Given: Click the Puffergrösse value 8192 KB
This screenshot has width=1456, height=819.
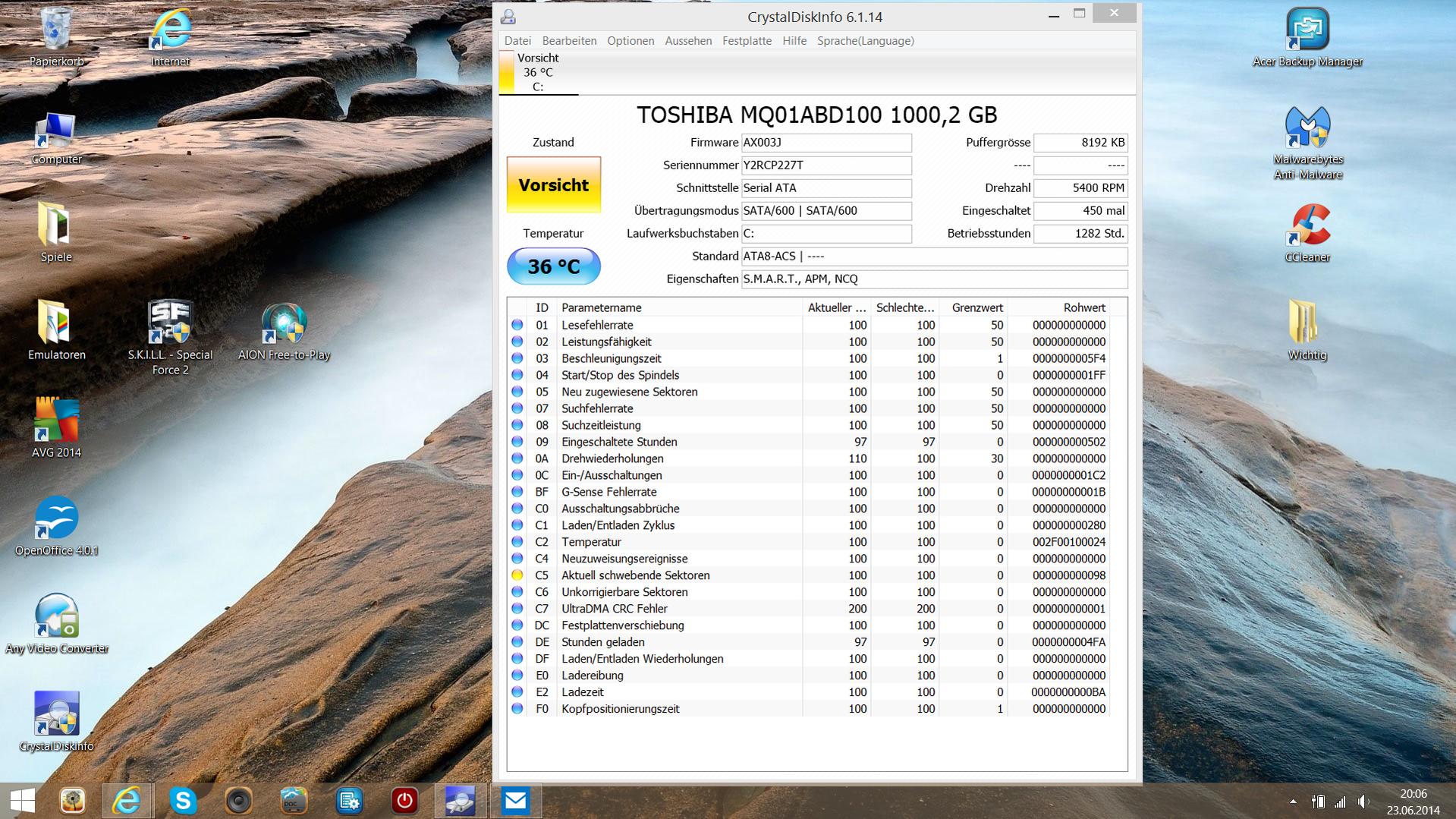Looking at the screenshot, I should point(1080,143).
